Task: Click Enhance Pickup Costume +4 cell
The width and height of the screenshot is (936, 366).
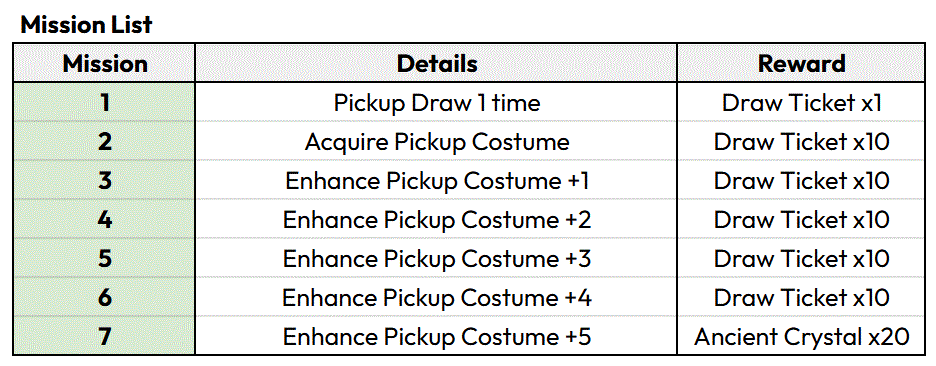Action: 436,297
